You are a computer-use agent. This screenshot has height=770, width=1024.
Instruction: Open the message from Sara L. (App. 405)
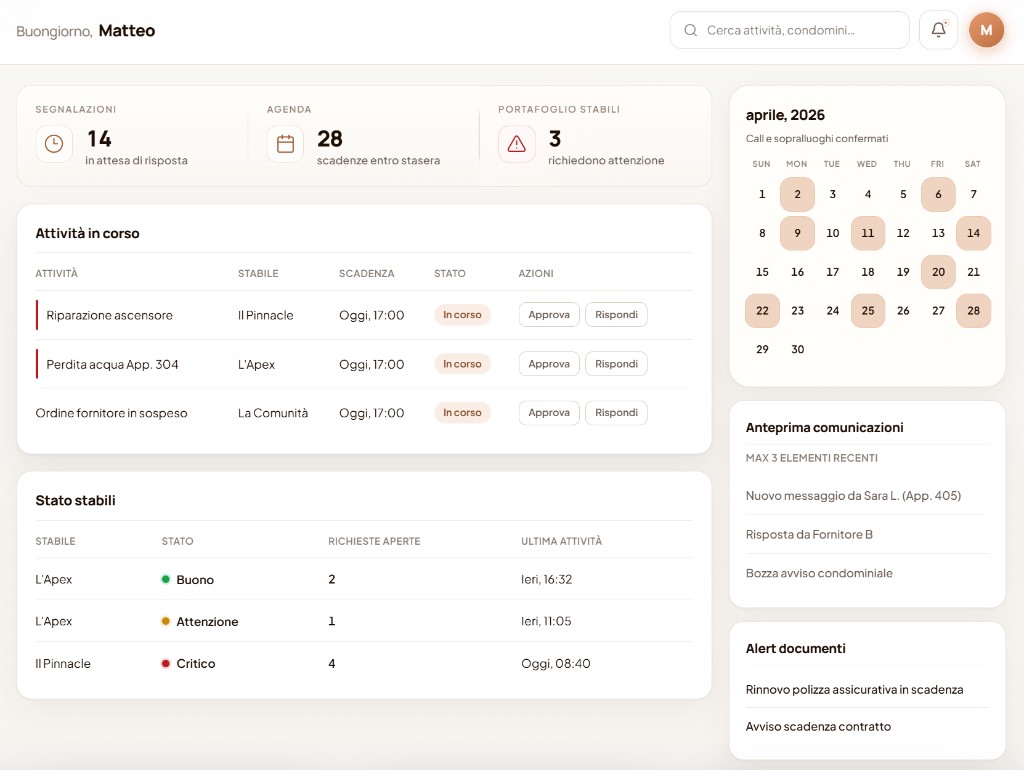[853, 495]
